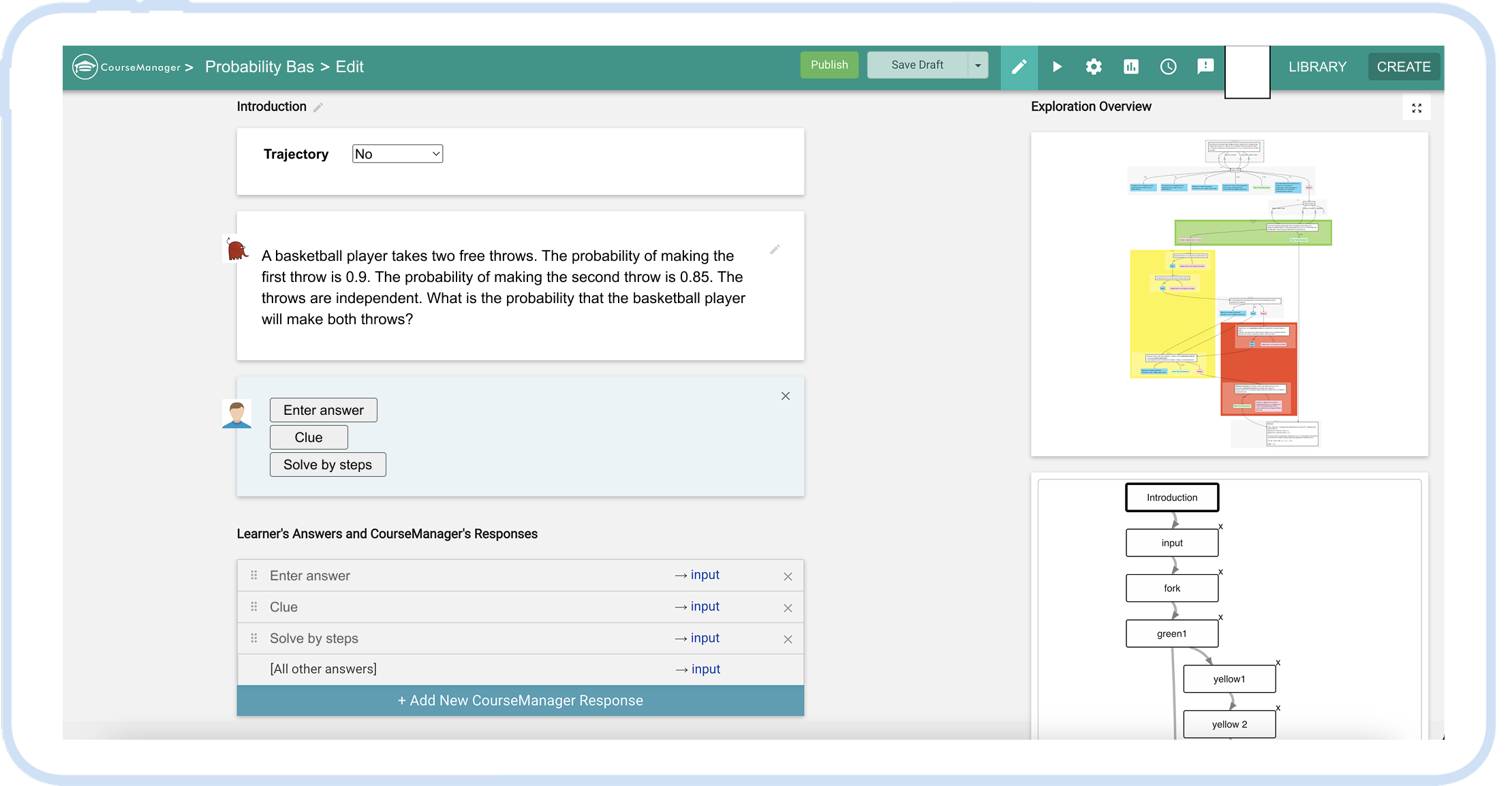
Task: Select the Solve by steps option
Action: [x=328, y=465]
